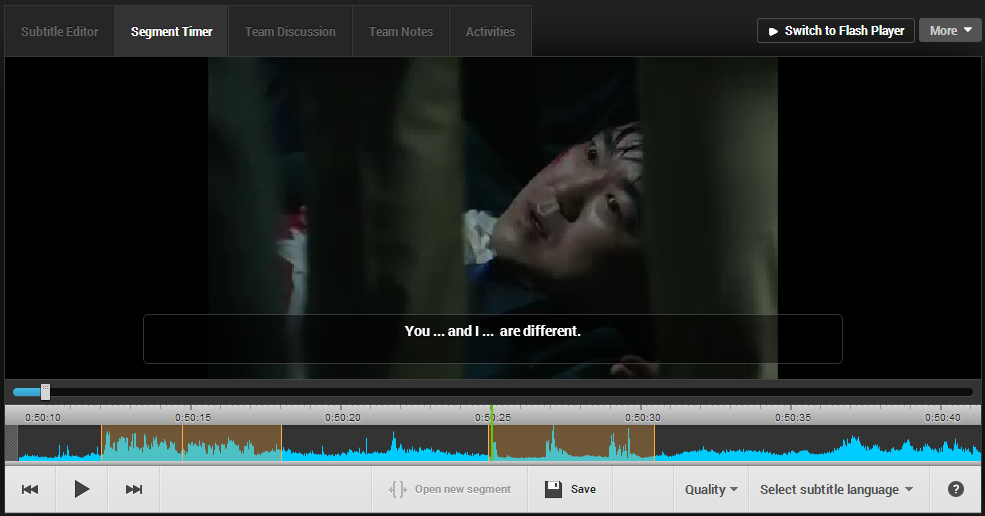The width and height of the screenshot is (985, 516).
Task: Open the Subtitle Editor tab
Action: click(60, 31)
